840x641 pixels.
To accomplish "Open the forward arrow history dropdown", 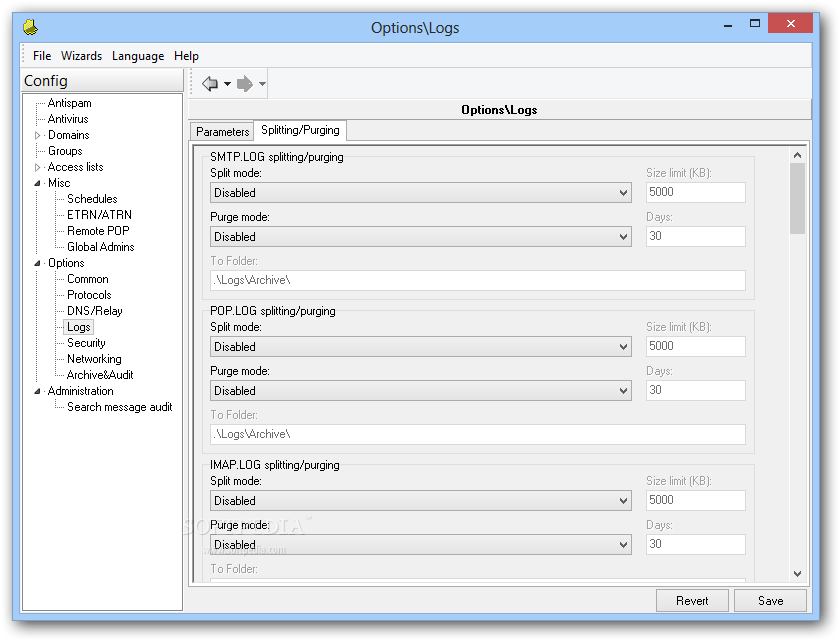I will tap(262, 84).
